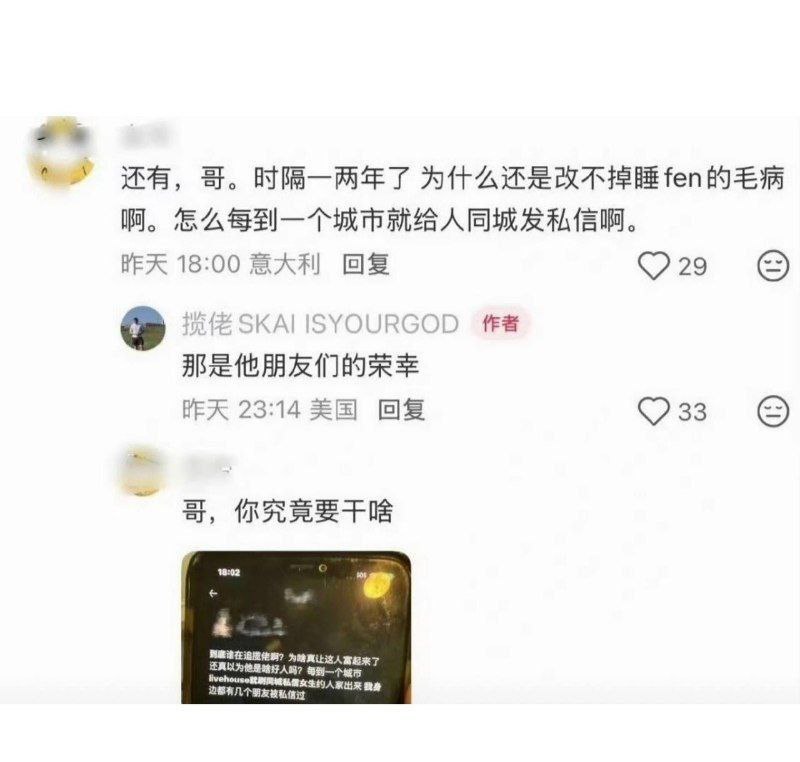Image resolution: width=800 pixels, height=762 pixels.
Task: Like the comment with 29 likes
Action: click(x=654, y=266)
